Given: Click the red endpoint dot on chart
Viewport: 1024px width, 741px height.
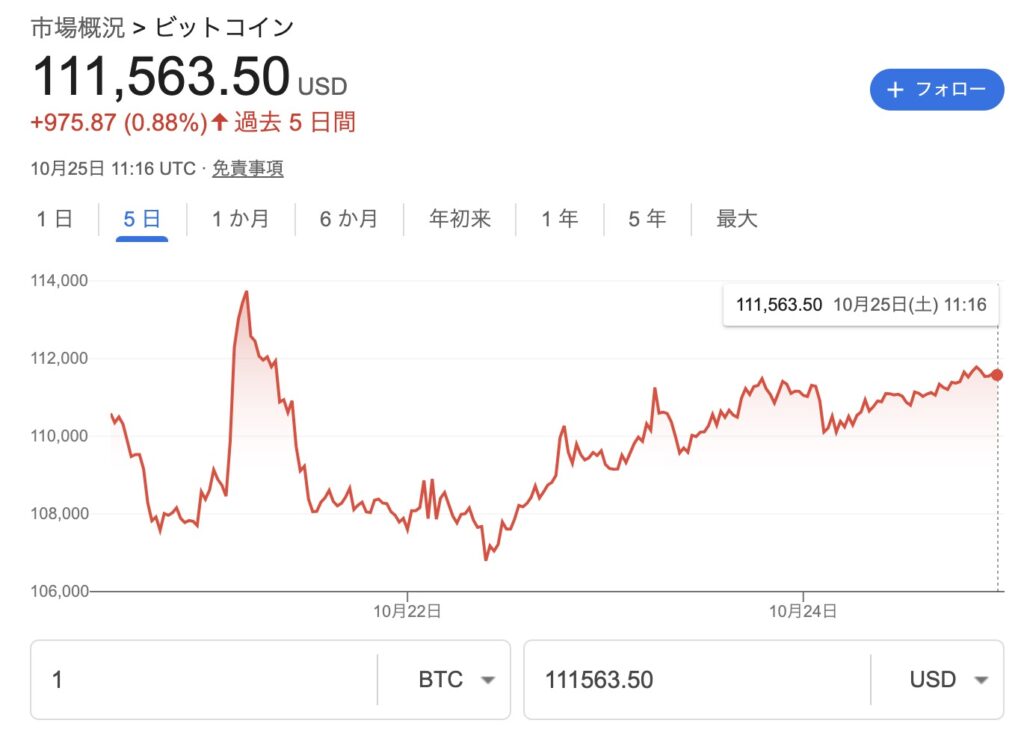Looking at the screenshot, I should (x=996, y=375).
